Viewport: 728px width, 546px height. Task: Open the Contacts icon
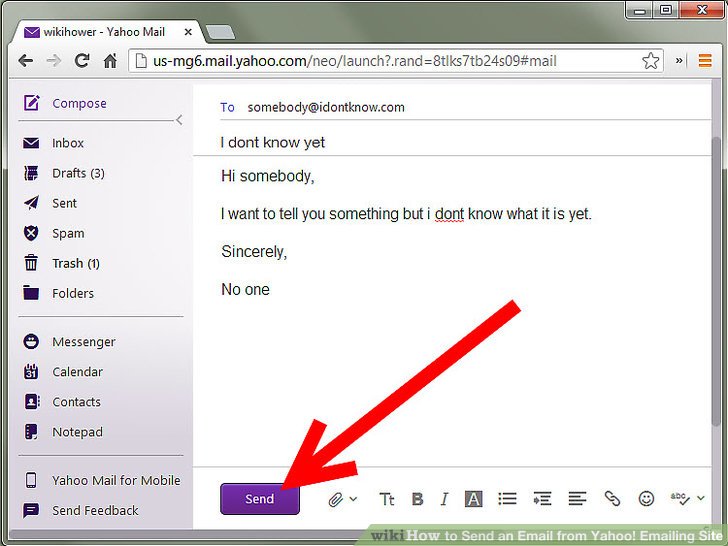(32, 402)
